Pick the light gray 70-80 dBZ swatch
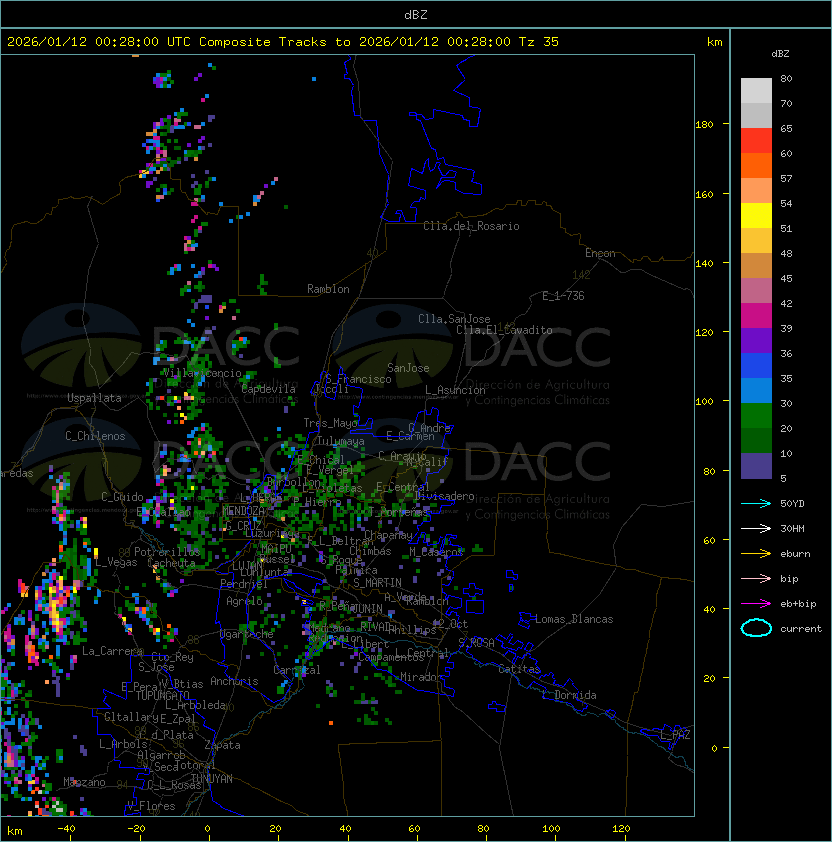 (x=756, y=90)
